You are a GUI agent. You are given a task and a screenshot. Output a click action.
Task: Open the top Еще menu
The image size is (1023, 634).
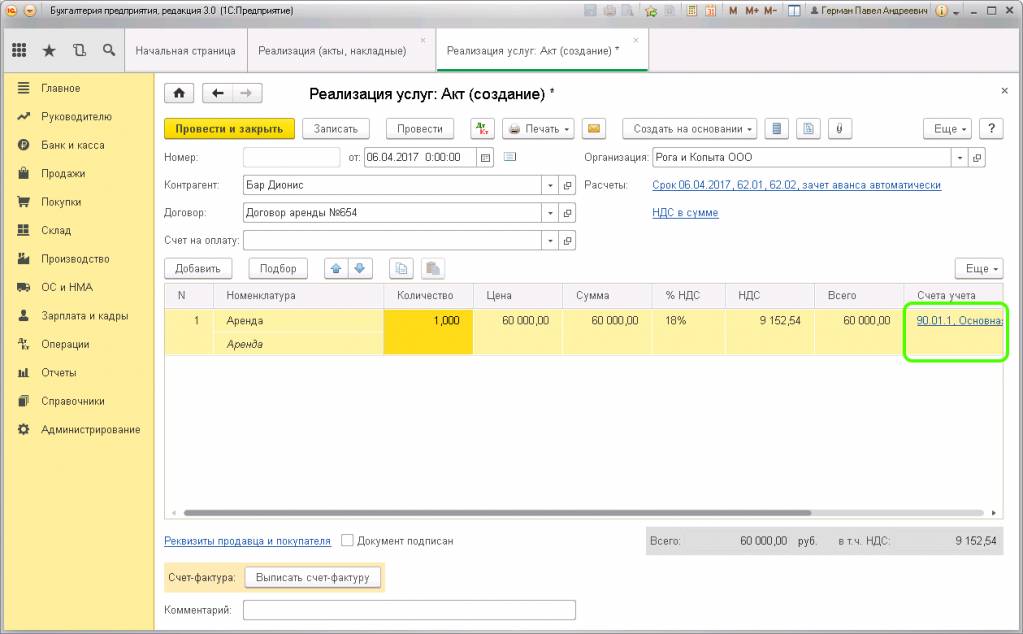tap(947, 128)
